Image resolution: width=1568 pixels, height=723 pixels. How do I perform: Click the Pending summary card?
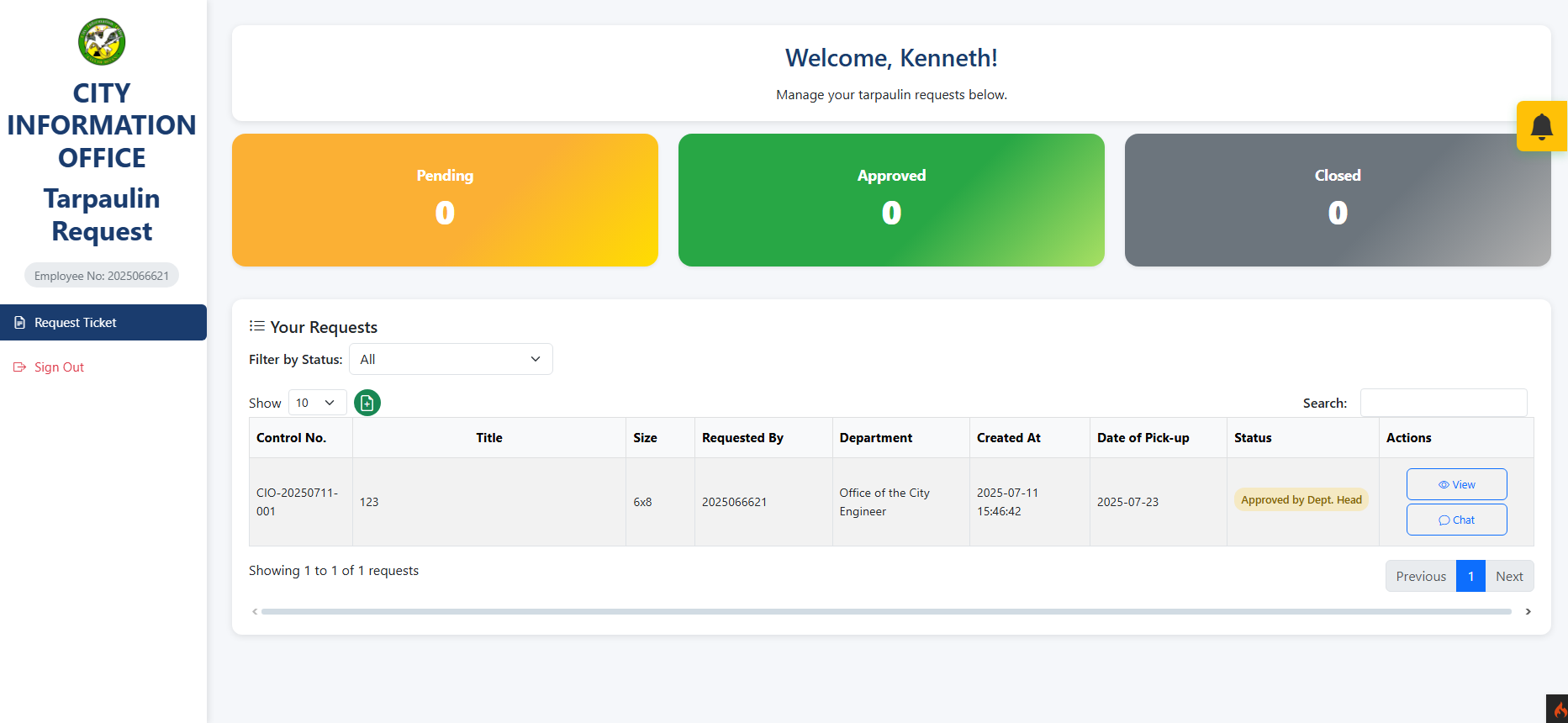[445, 200]
